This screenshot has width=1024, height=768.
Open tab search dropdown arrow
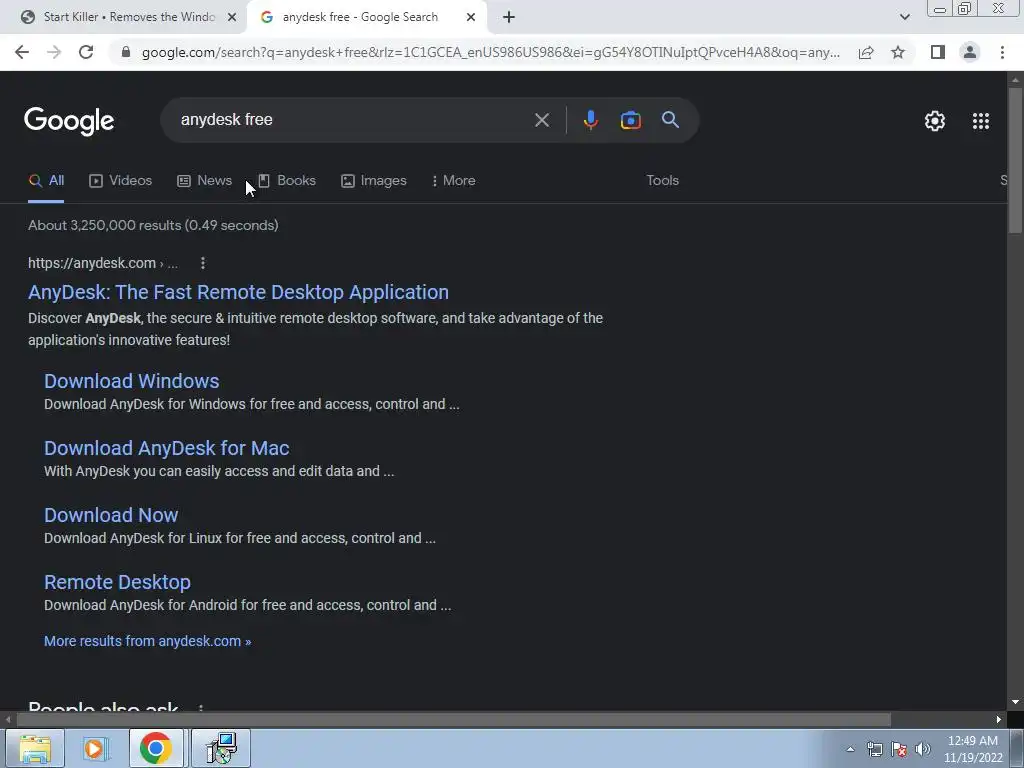coord(904,17)
